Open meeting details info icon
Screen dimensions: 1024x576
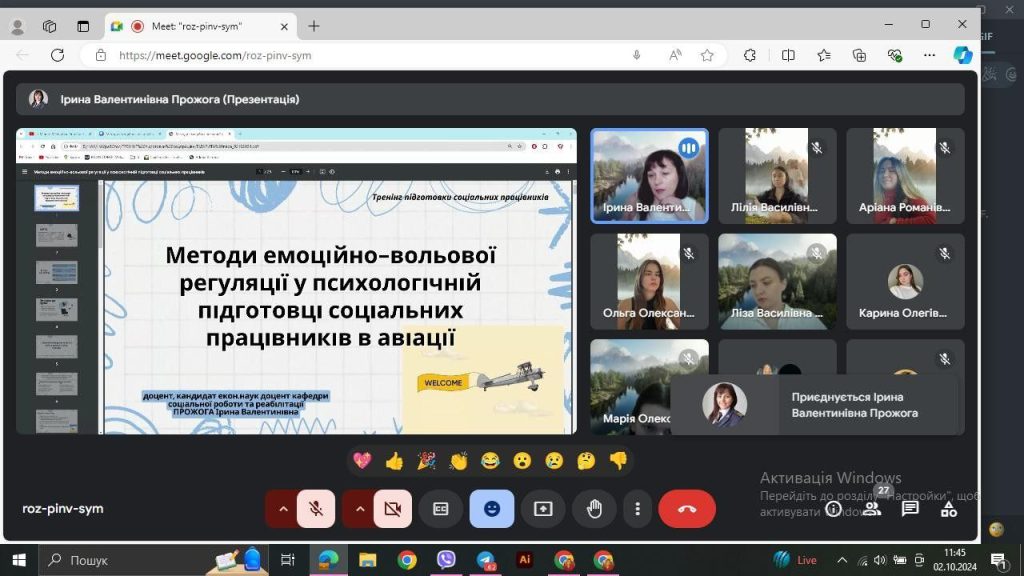point(833,508)
